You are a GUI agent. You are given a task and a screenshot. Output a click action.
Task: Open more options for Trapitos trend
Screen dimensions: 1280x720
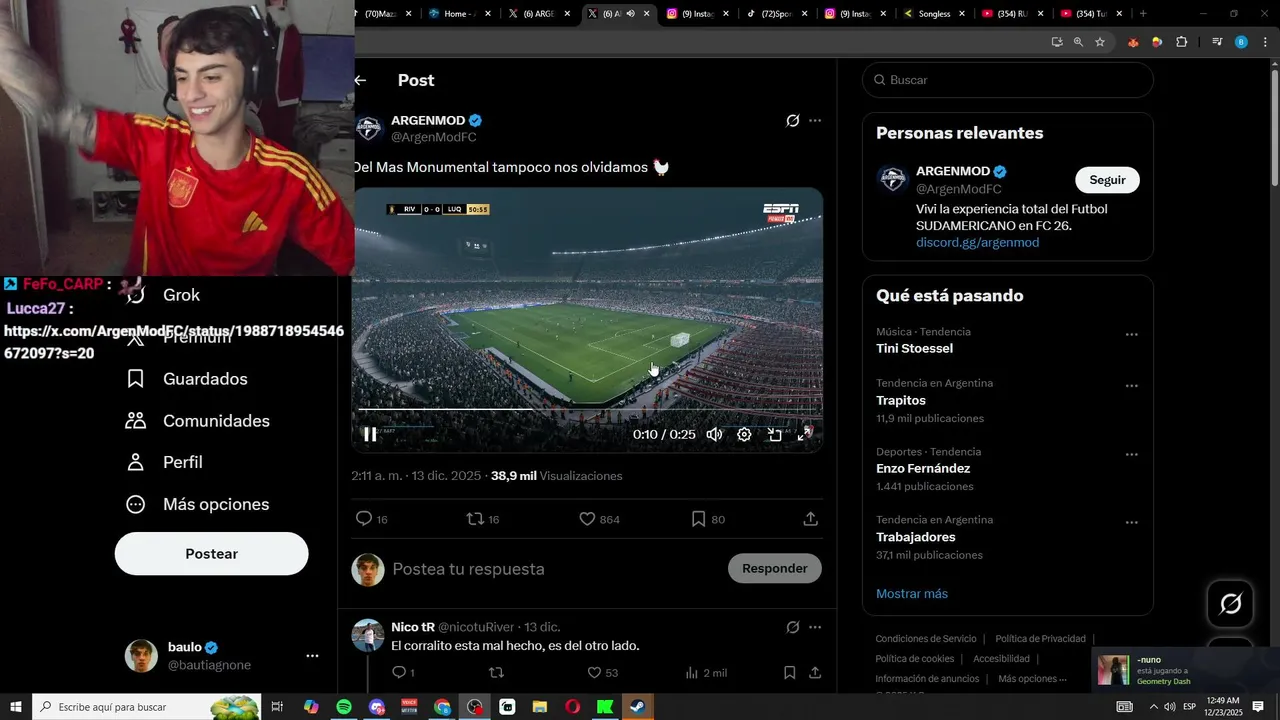(x=1132, y=386)
